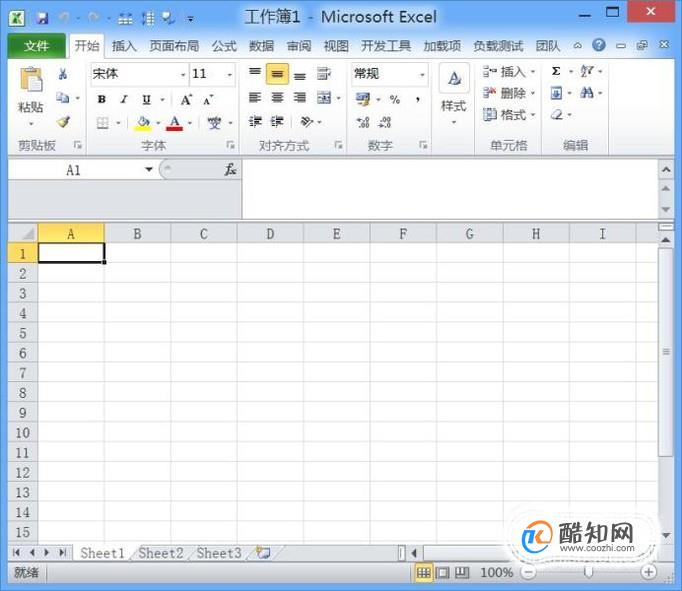682x591 pixels.
Task: Click column header D
Action: tap(270, 234)
